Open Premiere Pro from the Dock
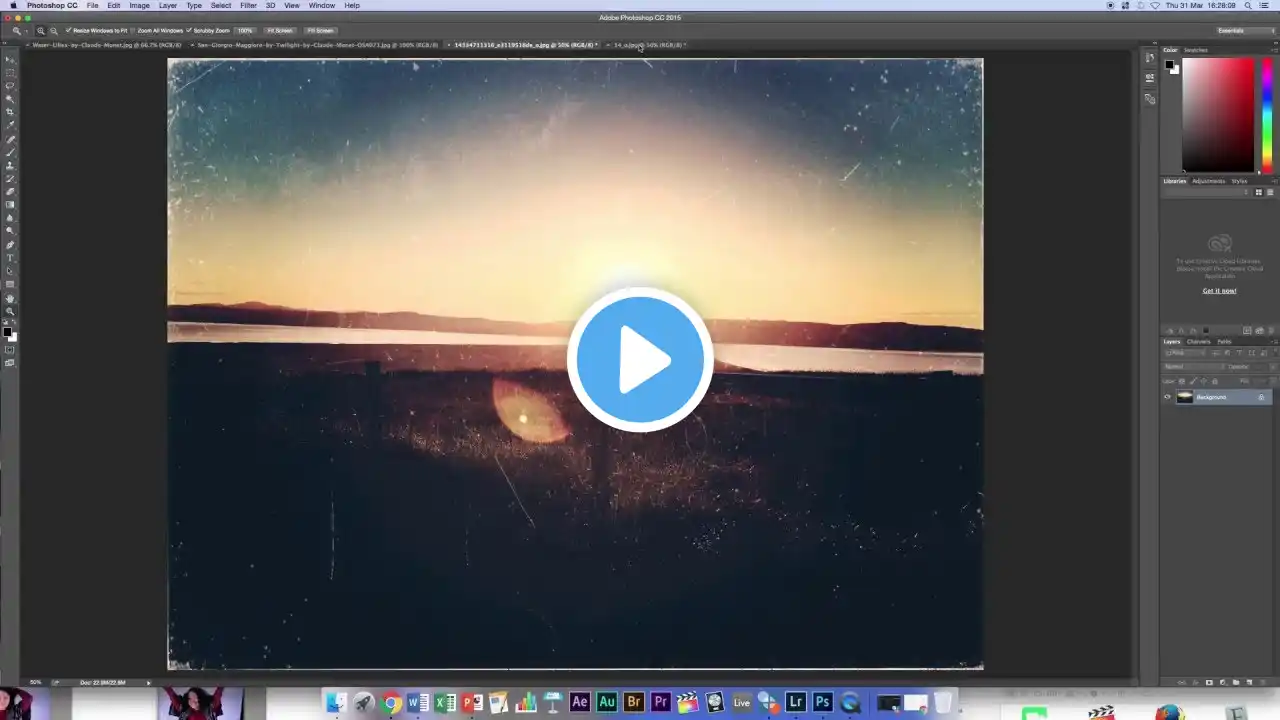Image resolution: width=1280 pixels, height=720 pixels. click(660, 702)
